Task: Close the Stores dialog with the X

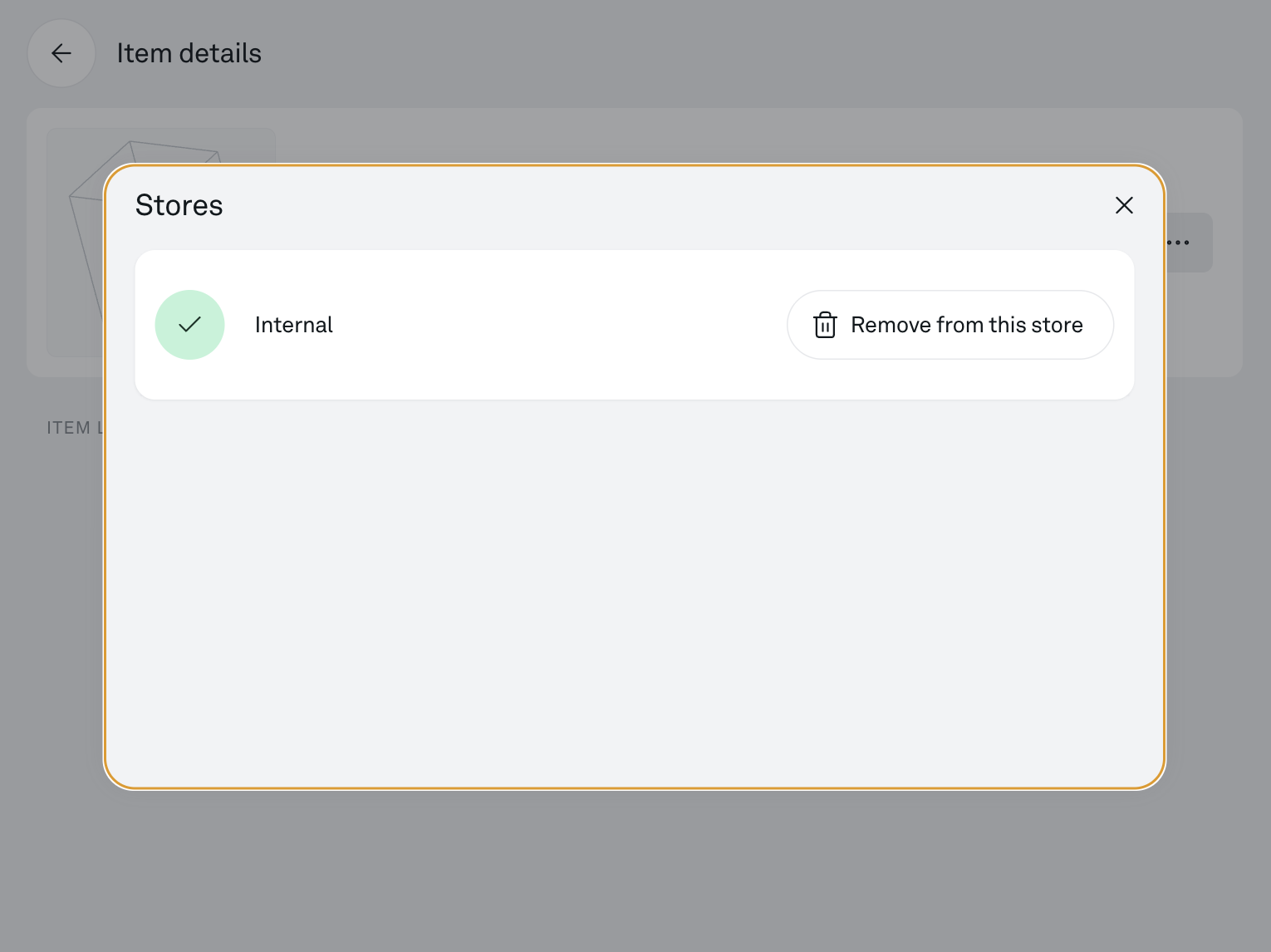Action: click(1124, 205)
